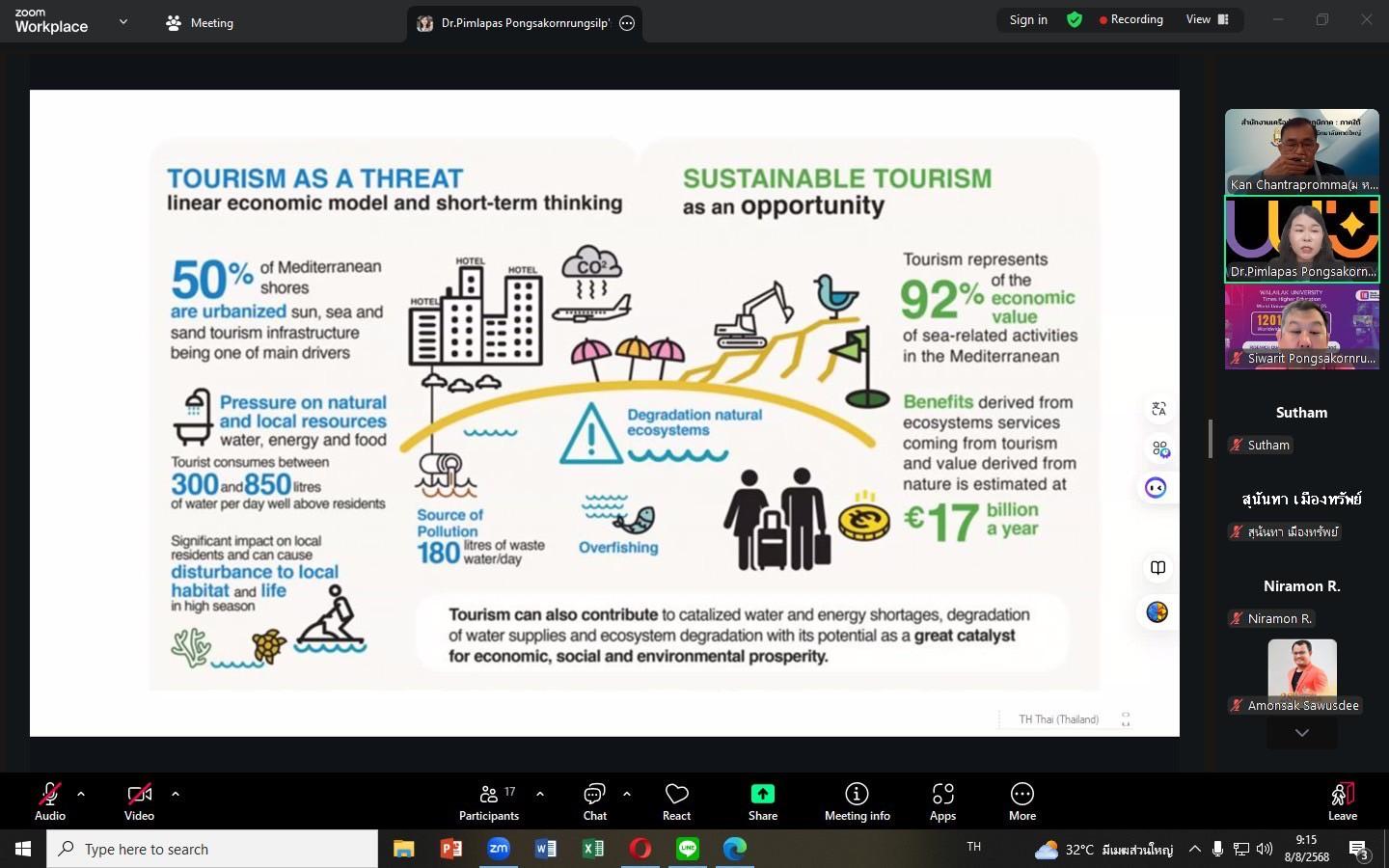Expand video settings arrow next to Video

tap(176, 794)
